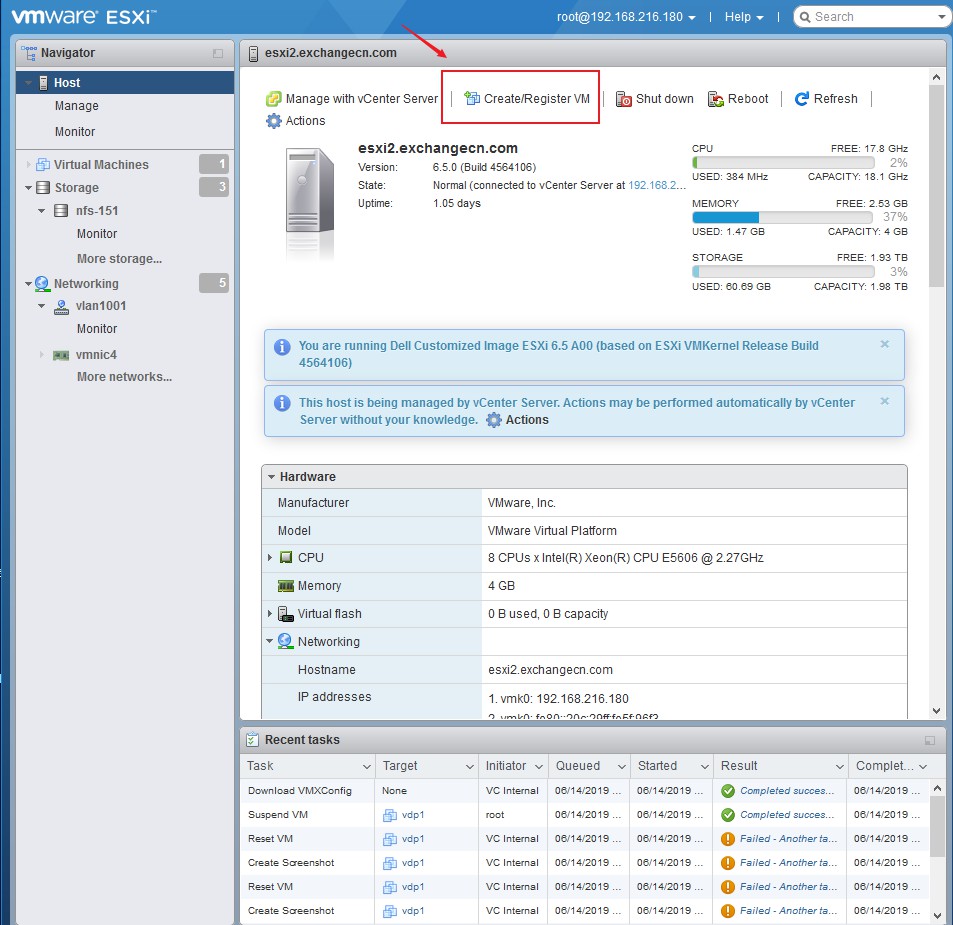The width and height of the screenshot is (953, 925).
Task: Open the Queued column dropdown arrow
Action: click(621, 767)
